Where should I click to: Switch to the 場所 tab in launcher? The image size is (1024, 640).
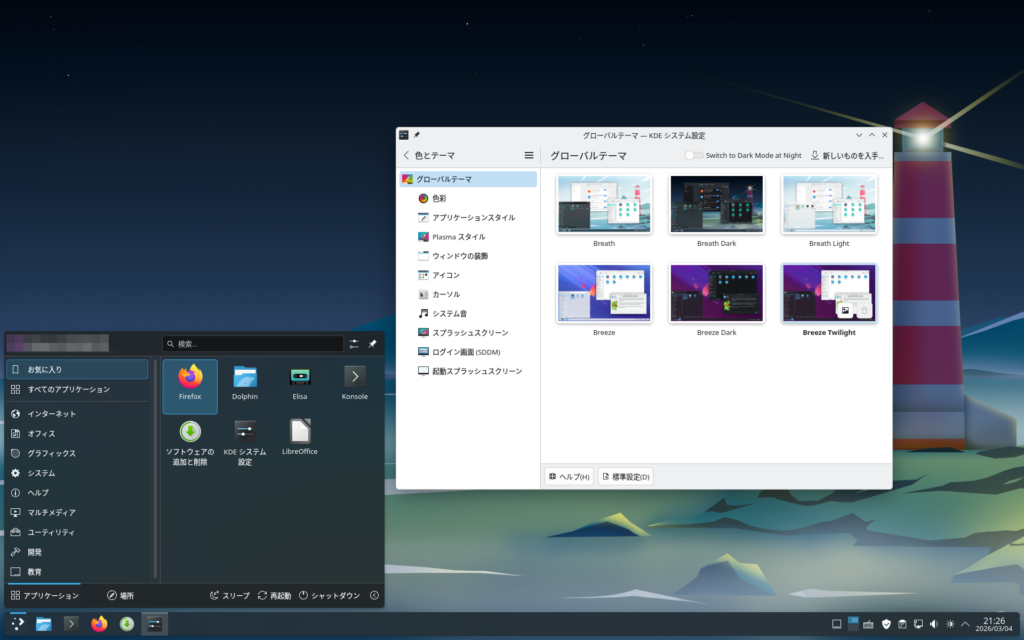point(120,596)
